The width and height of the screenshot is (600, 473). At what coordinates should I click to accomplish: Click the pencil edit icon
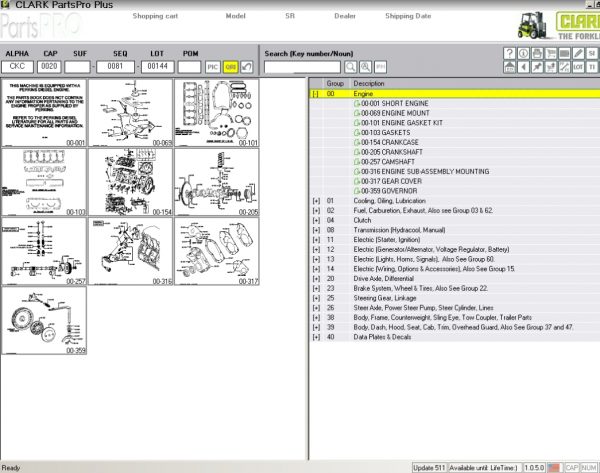pyautogui.click(x=578, y=53)
